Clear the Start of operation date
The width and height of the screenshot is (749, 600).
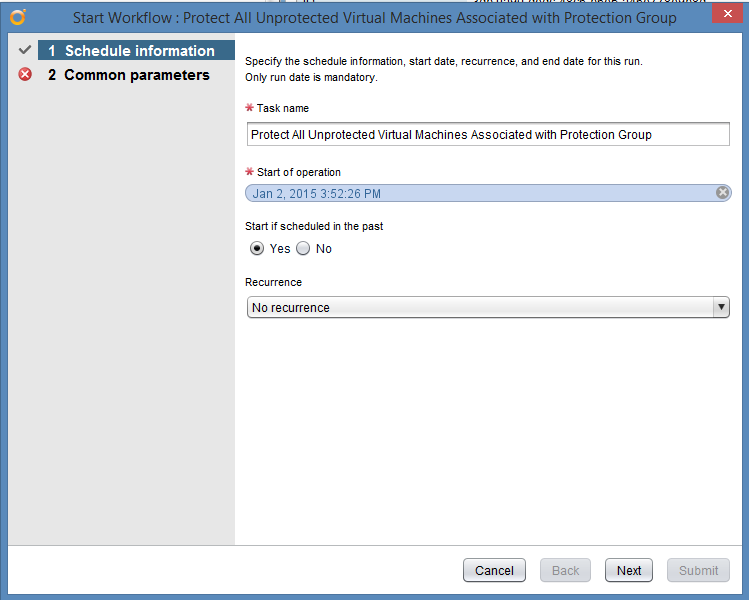click(x=722, y=193)
